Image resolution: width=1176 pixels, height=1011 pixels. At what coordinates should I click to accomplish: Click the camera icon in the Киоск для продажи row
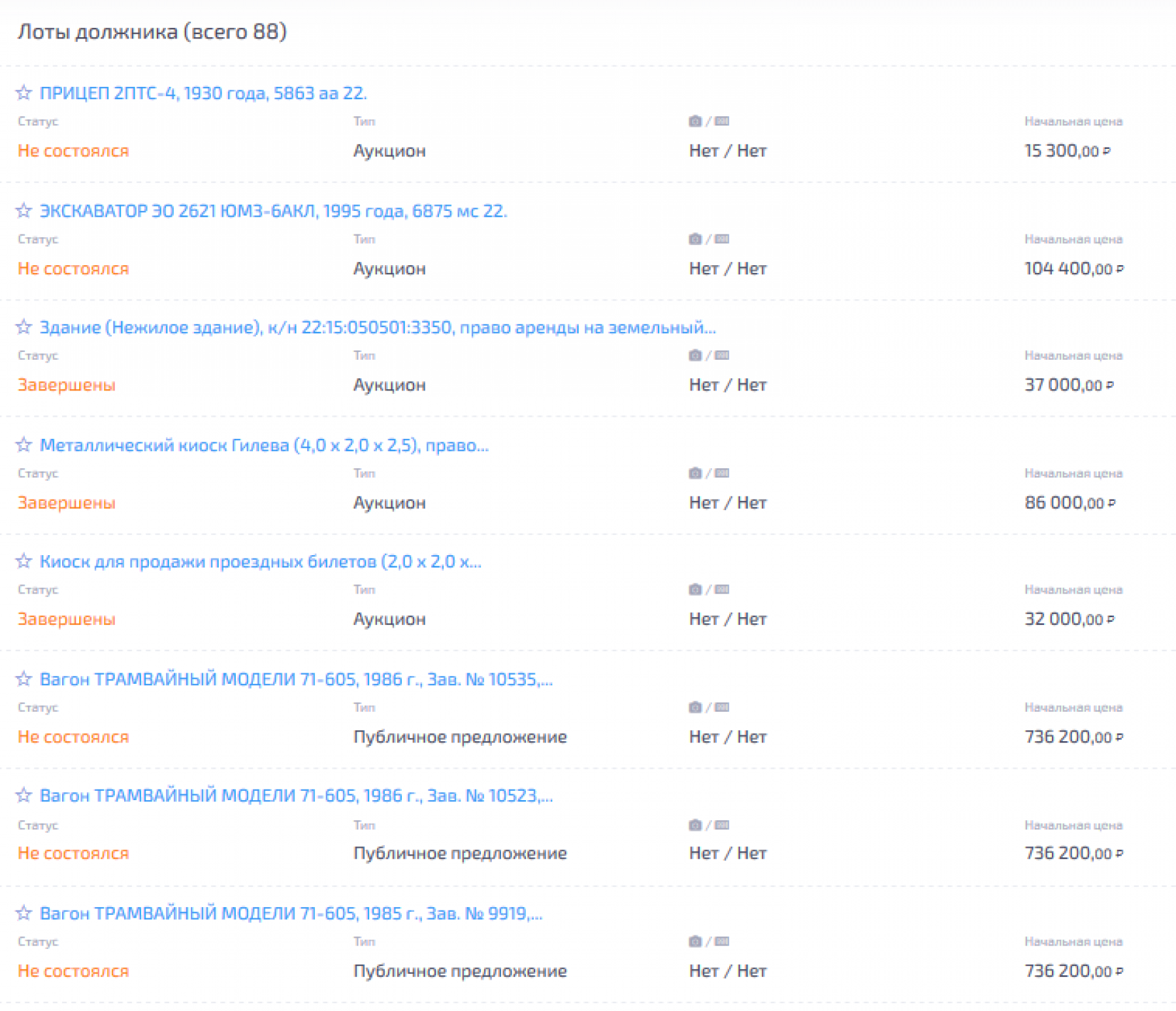coord(695,589)
